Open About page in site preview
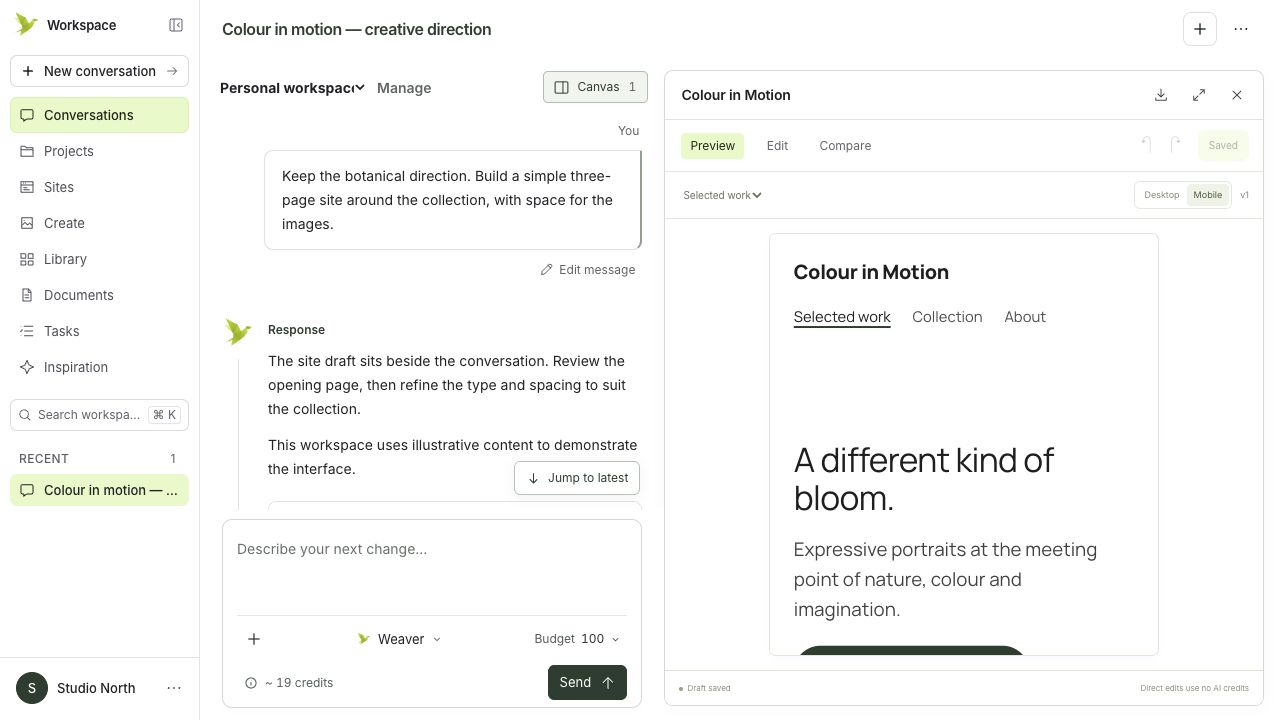This screenshot has height=720, width=1280. pyautogui.click(x=1025, y=317)
